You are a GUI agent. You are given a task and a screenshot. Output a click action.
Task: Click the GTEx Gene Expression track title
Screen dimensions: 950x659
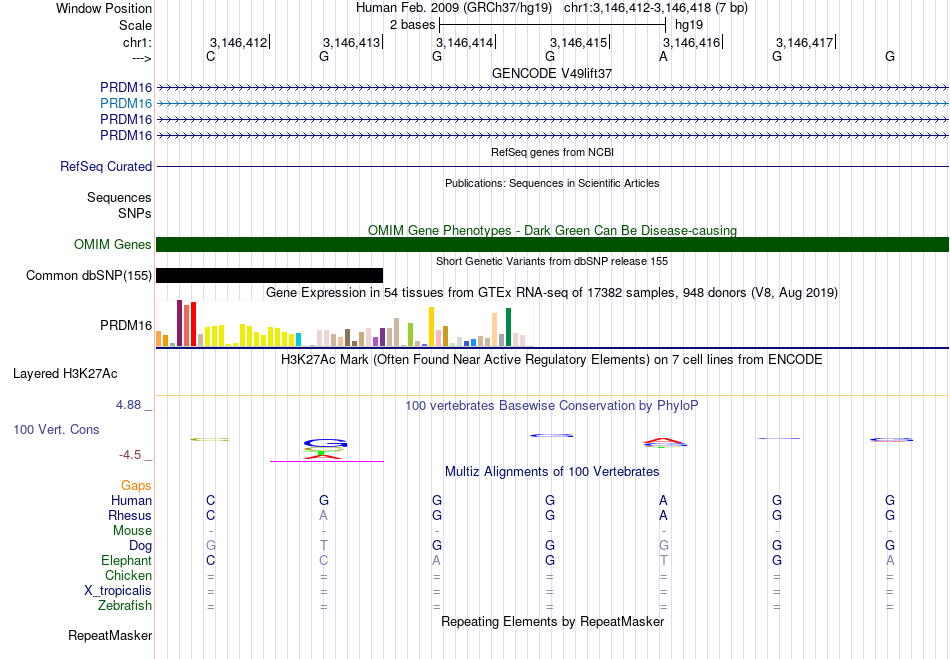pos(552,293)
